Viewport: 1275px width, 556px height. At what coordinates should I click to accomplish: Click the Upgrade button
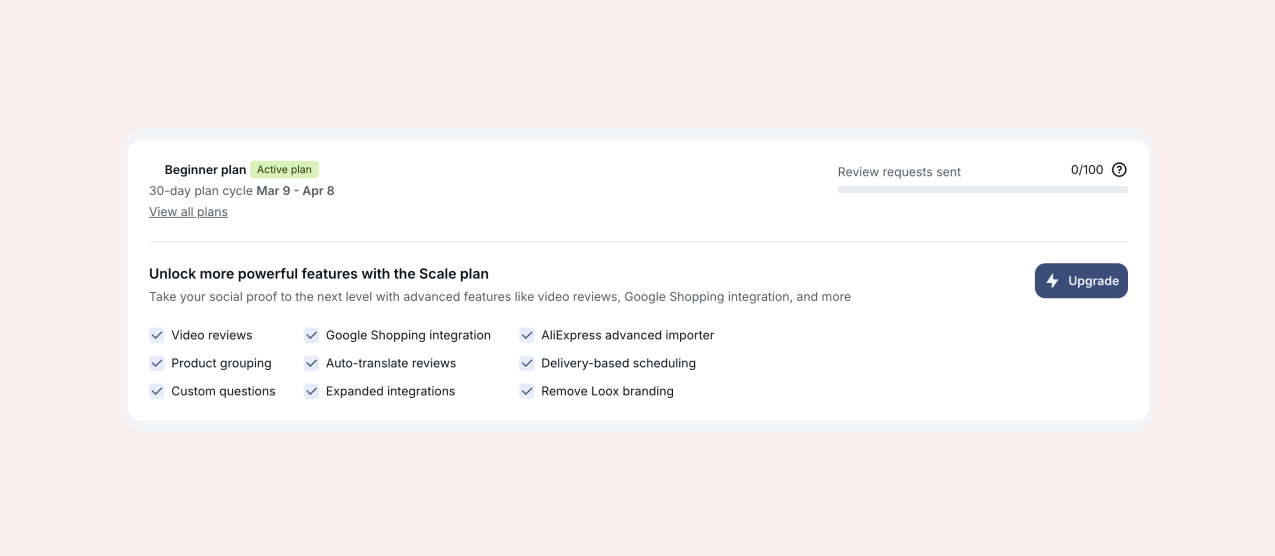click(x=1081, y=281)
